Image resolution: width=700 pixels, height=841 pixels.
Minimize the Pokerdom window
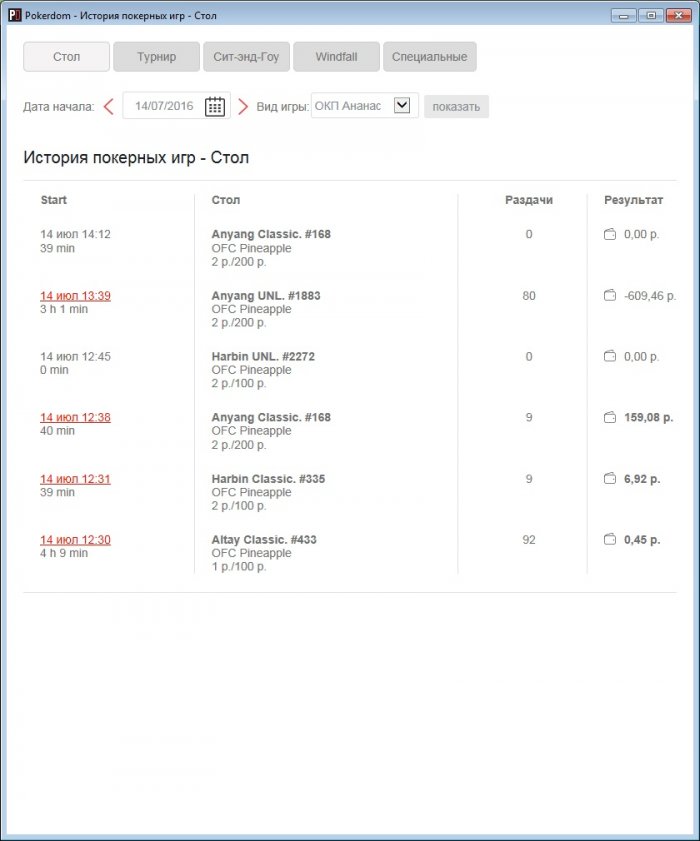(x=624, y=16)
